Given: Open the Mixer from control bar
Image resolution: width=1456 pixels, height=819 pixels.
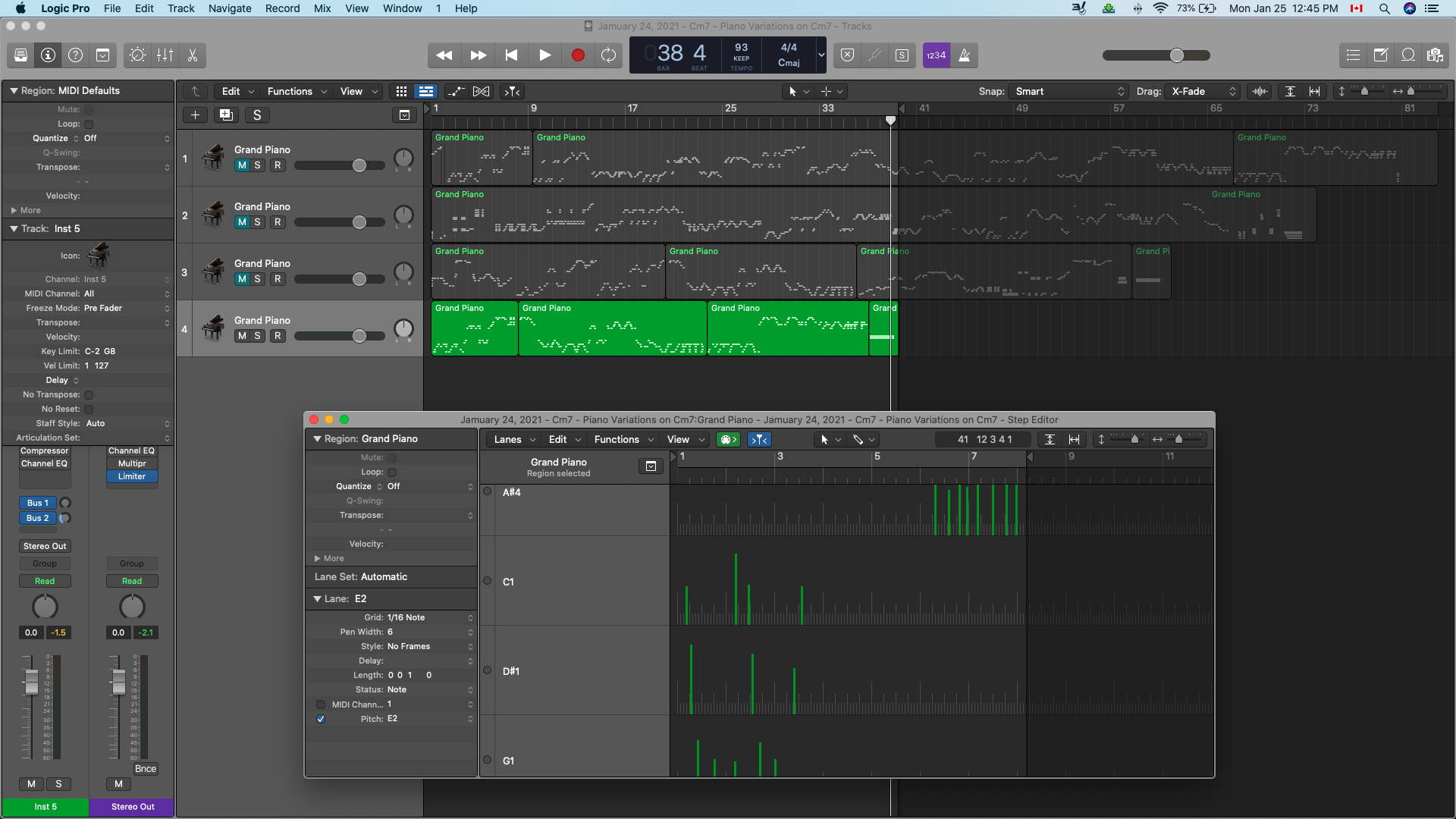Looking at the screenshot, I should 165,55.
